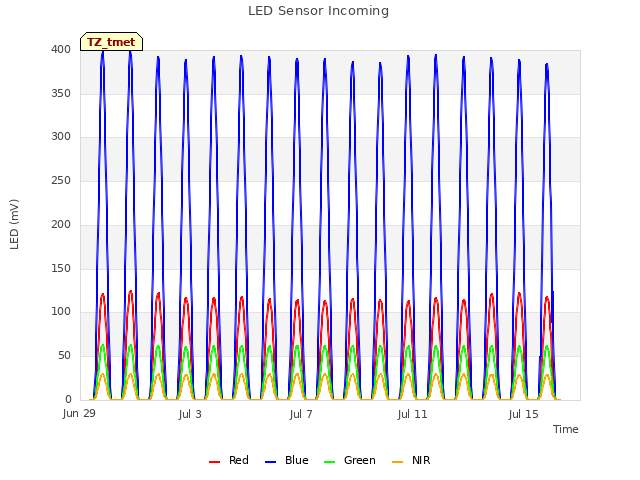Click the TZ_tmet annotation label
The width and height of the screenshot is (640, 480).
111,42
